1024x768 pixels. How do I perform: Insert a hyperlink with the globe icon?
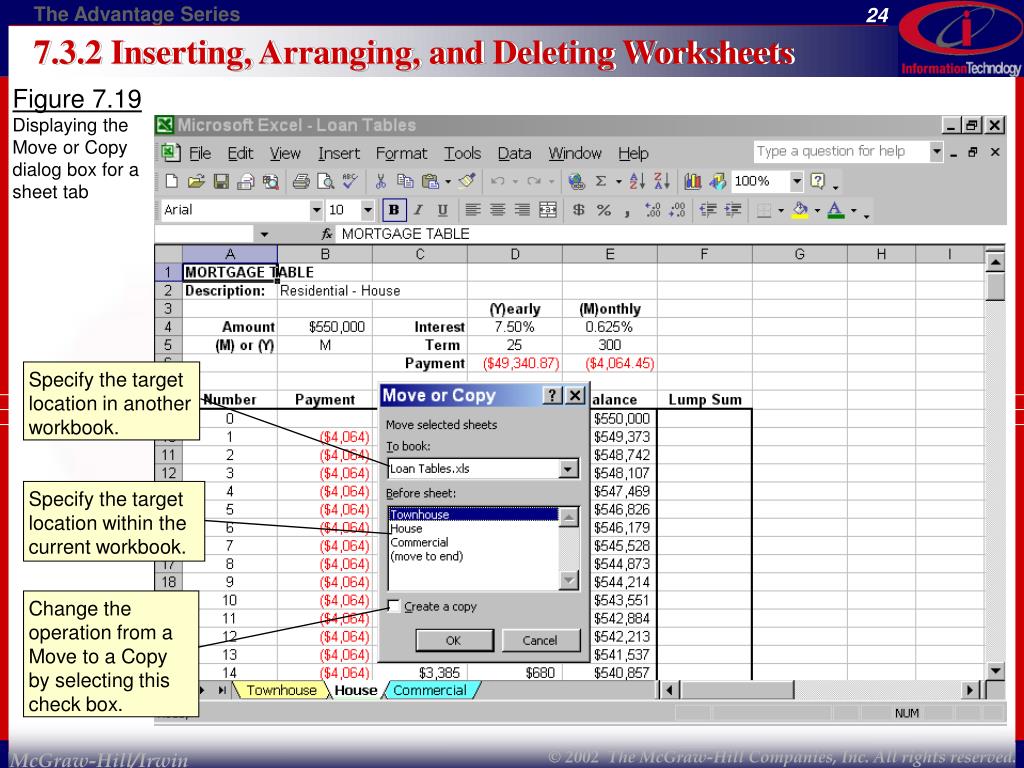click(576, 182)
